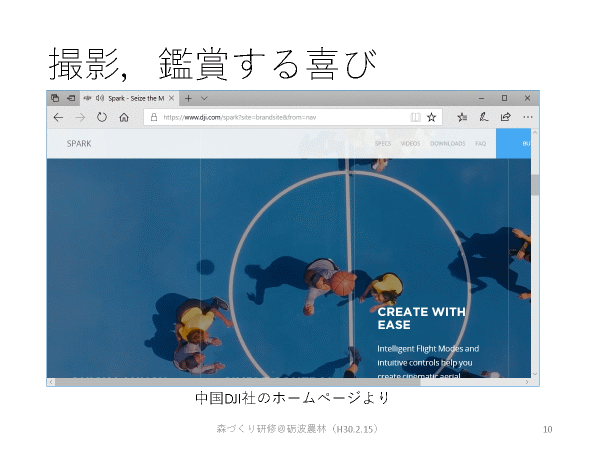Add page to favorites star
600x450 pixels.
coord(432,117)
